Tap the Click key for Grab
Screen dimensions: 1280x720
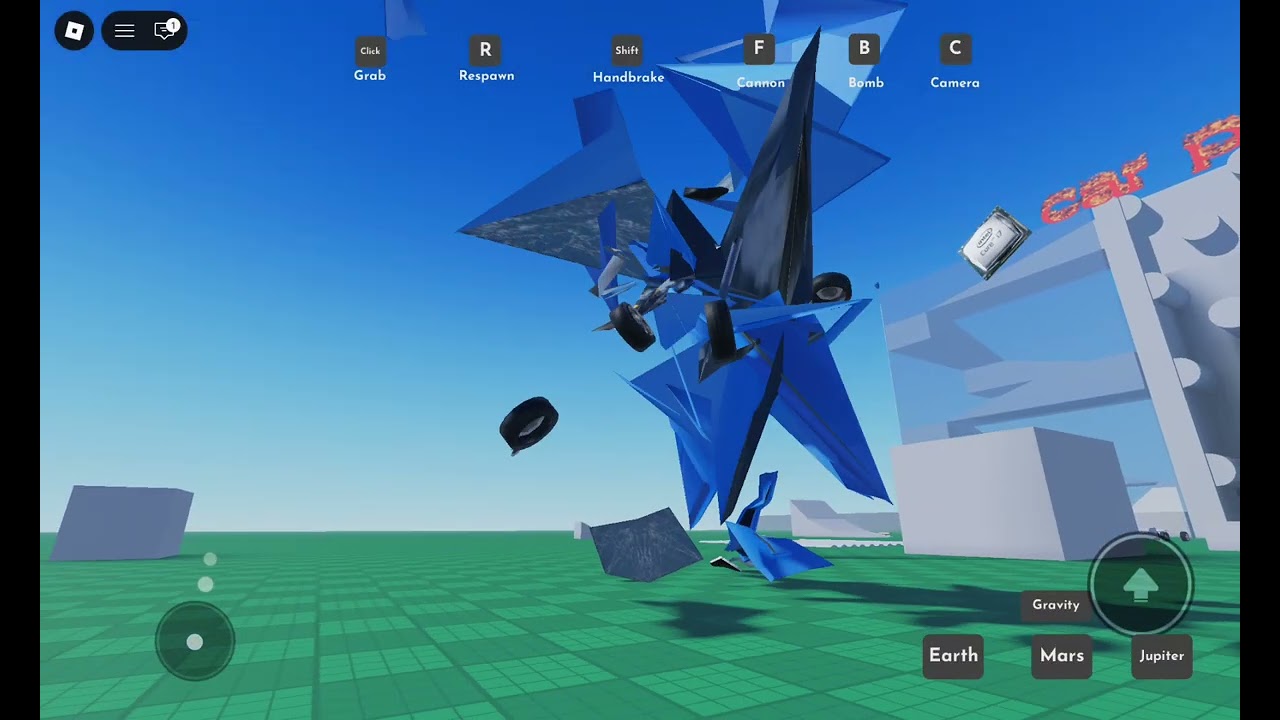(370, 50)
